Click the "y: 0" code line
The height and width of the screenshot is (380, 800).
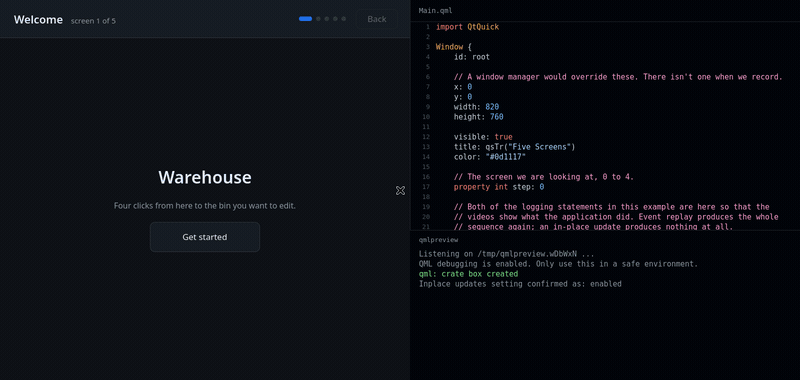coord(463,97)
